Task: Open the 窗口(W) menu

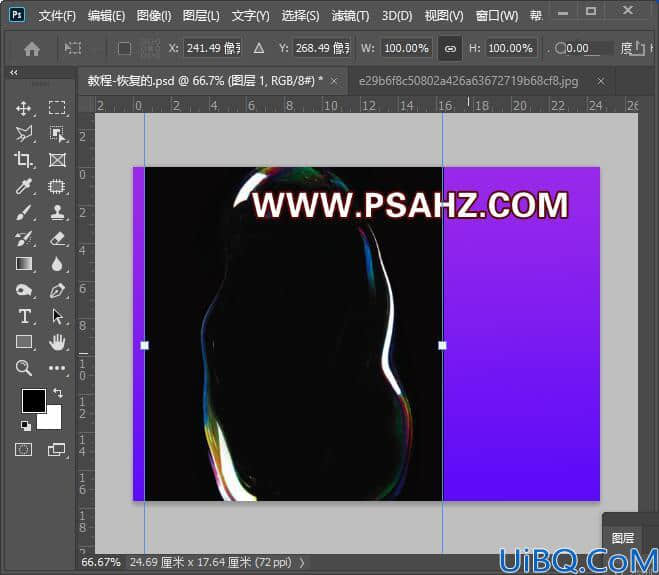Action: [497, 16]
